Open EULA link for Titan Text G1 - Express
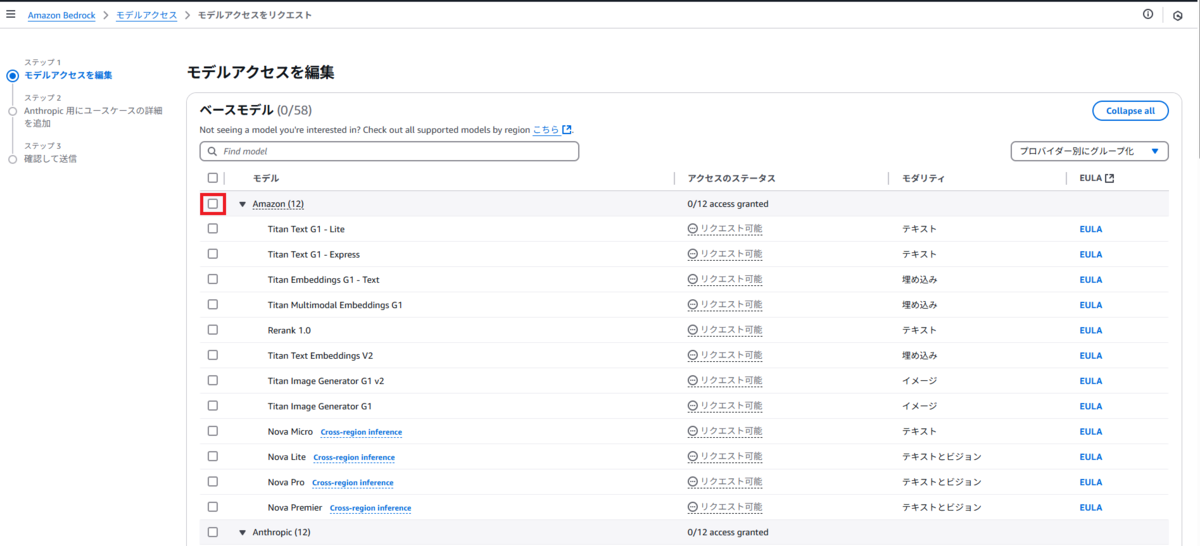Viewport: 1200px width, 546px height. (1090, 254)
